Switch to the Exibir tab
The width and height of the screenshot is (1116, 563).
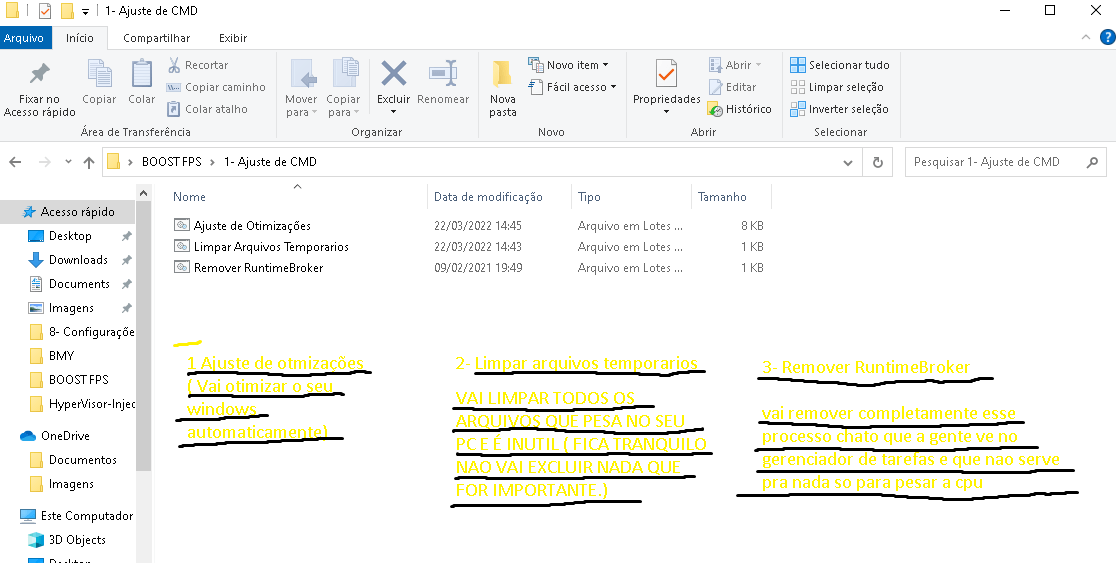[x=233, y=38]
